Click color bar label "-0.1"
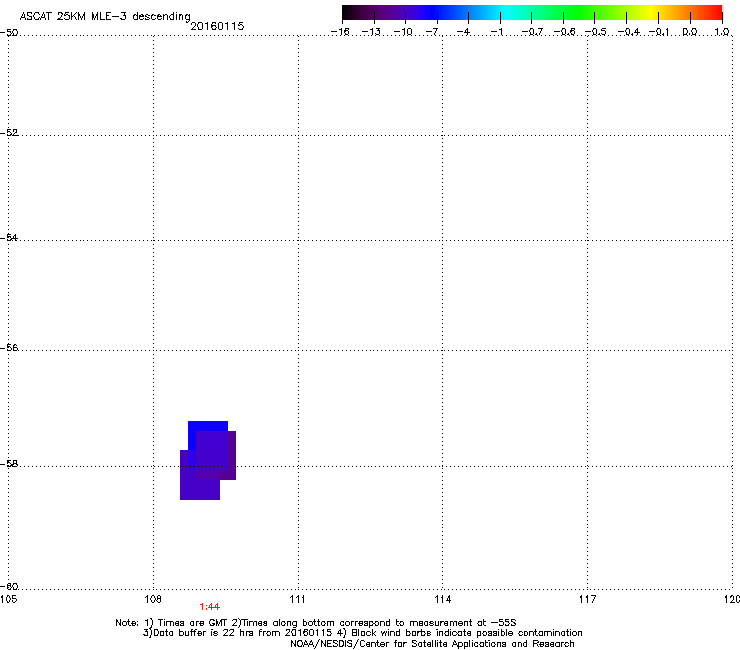The height and width of the screenshot is (650, 740). 659,32
